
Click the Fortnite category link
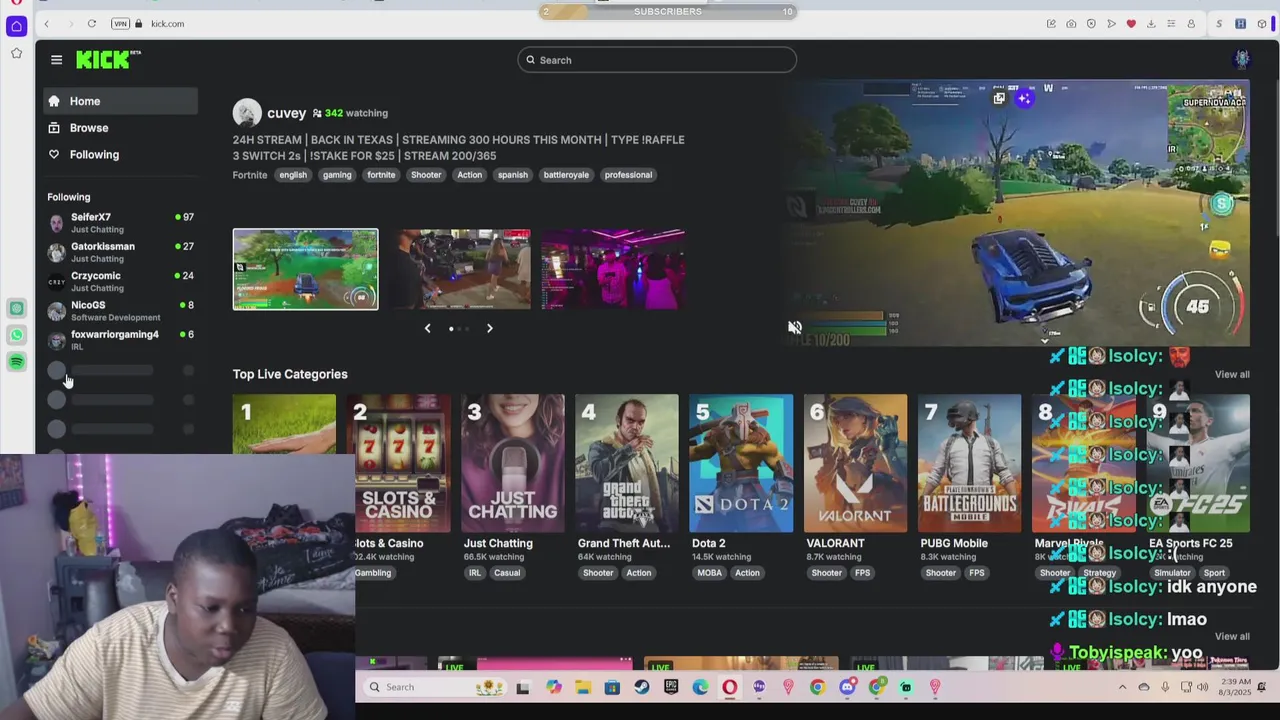coord(250,175)
